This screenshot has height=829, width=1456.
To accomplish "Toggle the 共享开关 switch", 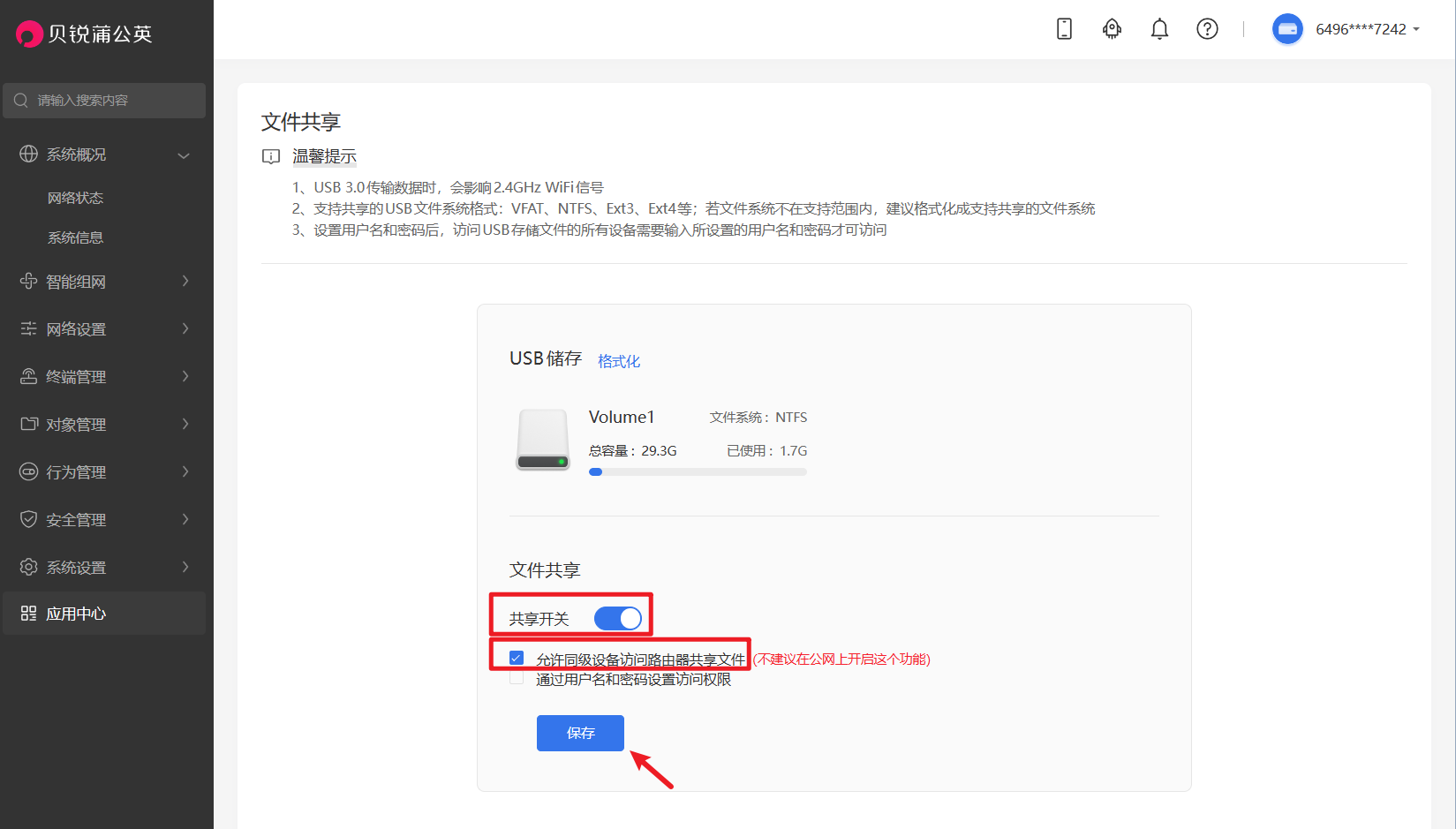I will click(x=617, y=619).
